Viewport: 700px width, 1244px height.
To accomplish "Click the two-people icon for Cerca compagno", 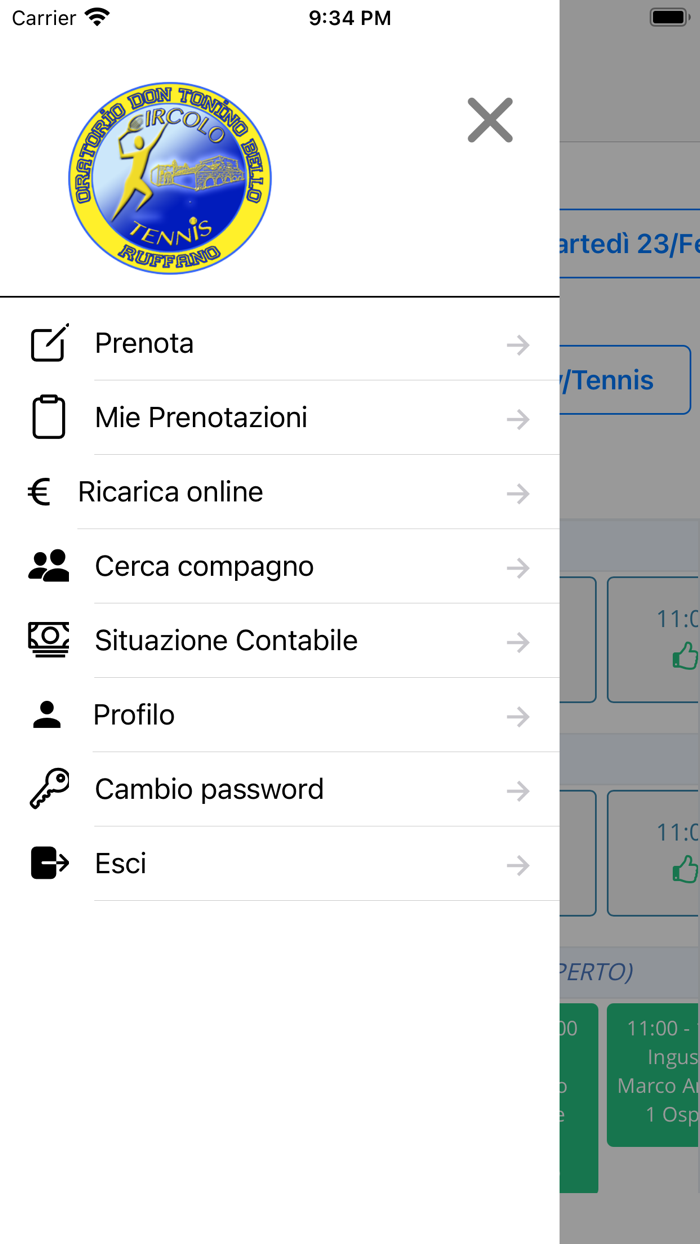I will [x=49, y=565].
